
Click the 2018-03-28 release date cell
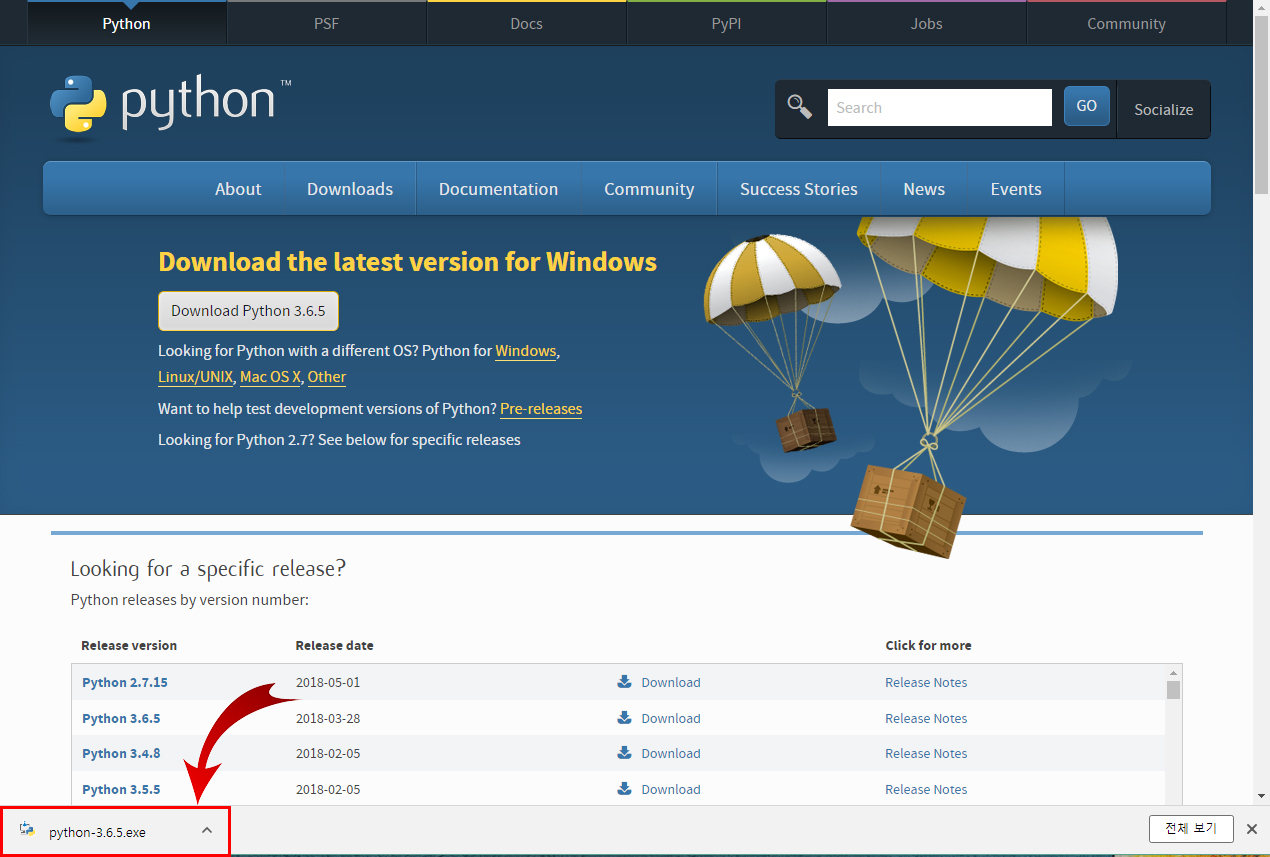pos(328,718)
